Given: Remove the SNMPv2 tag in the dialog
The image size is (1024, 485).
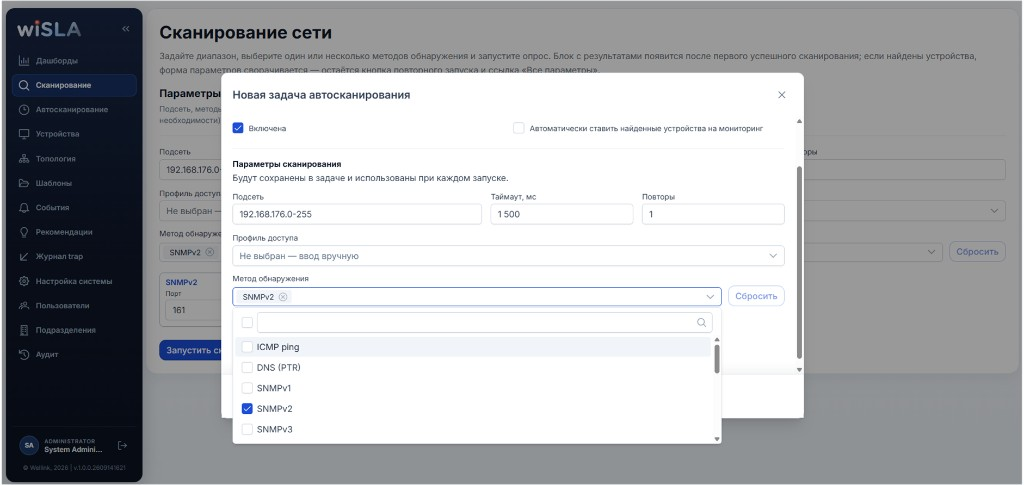Looking at the screenshot, I should (x=283, y=296).
